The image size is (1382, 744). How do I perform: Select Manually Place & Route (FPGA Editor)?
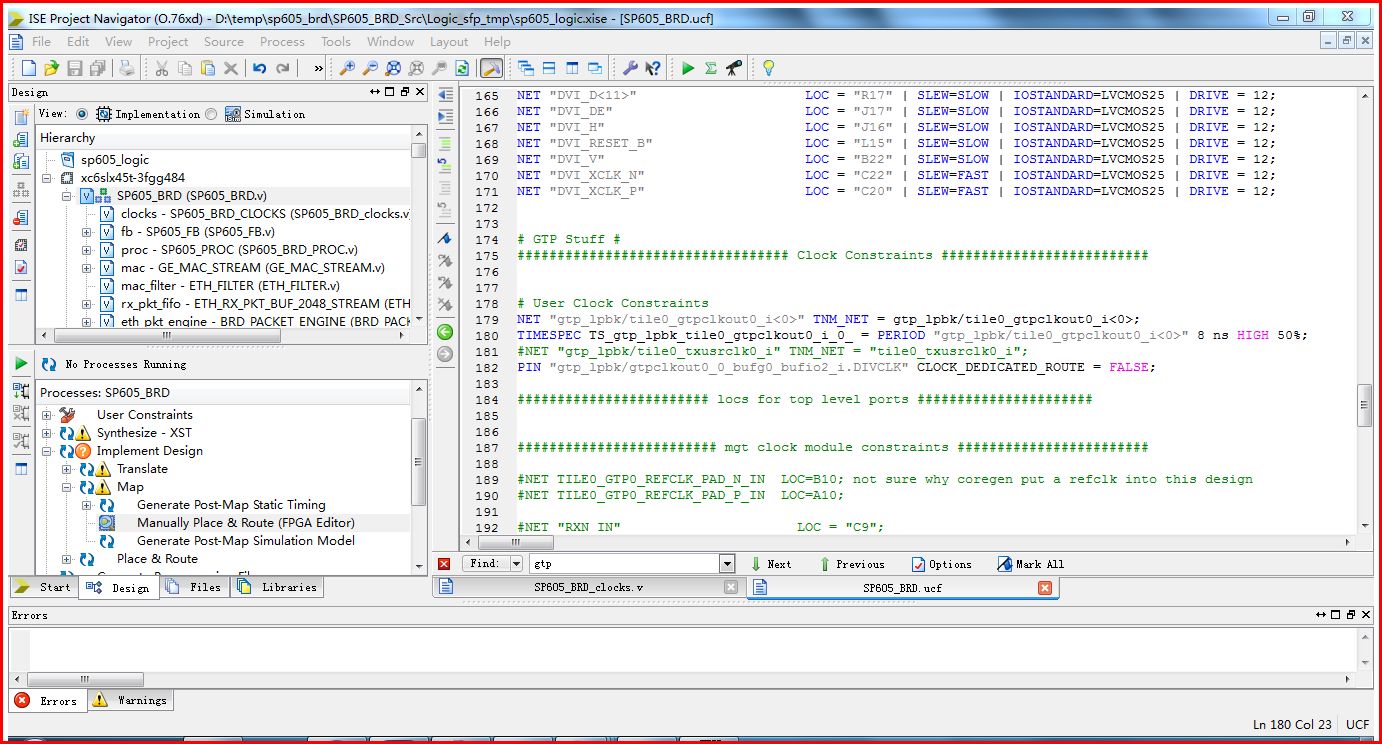click(246, 523)
